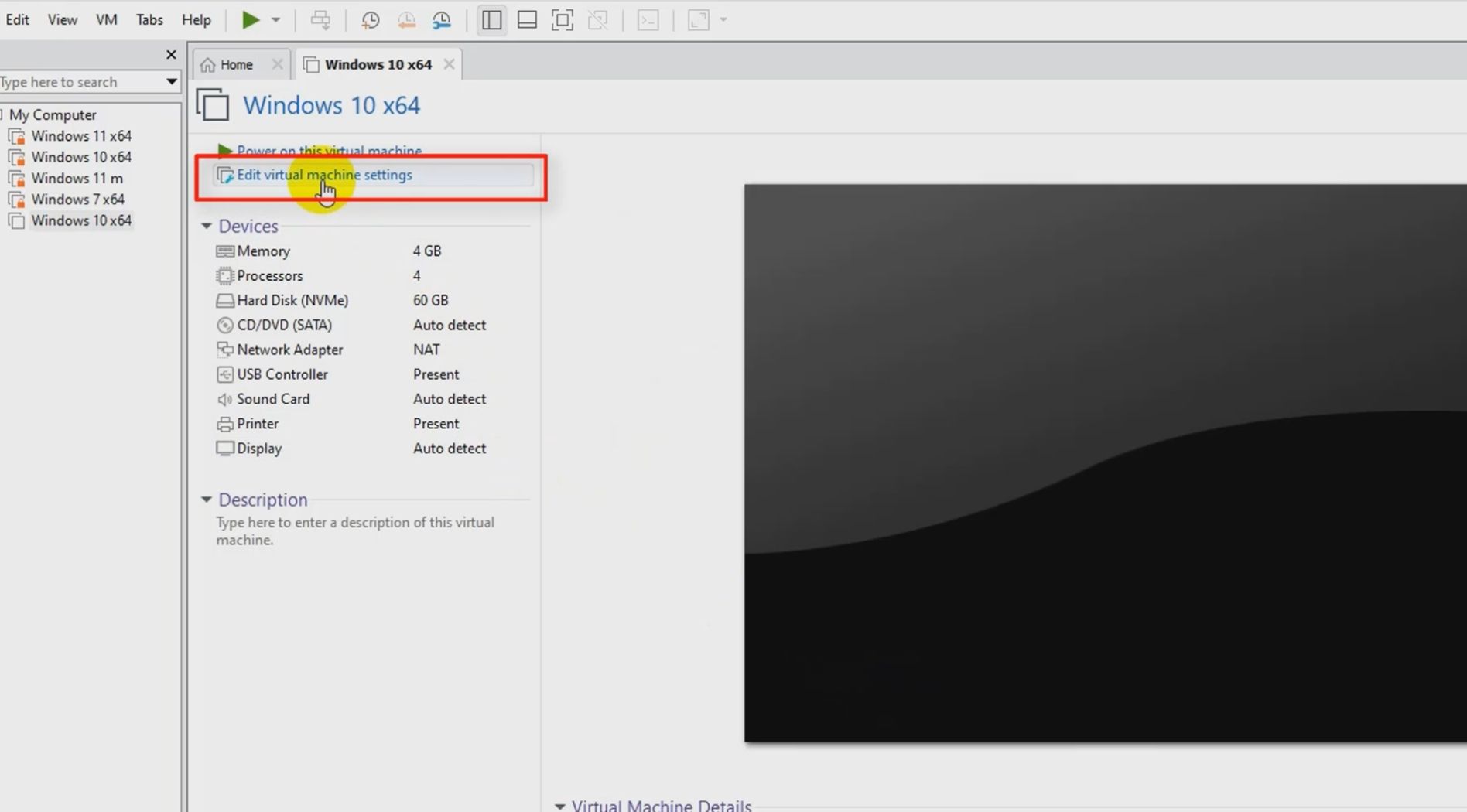This screenshot has width=1467, height=812.
Task: Collapse the Devices section
Action: tap(207, 227)
